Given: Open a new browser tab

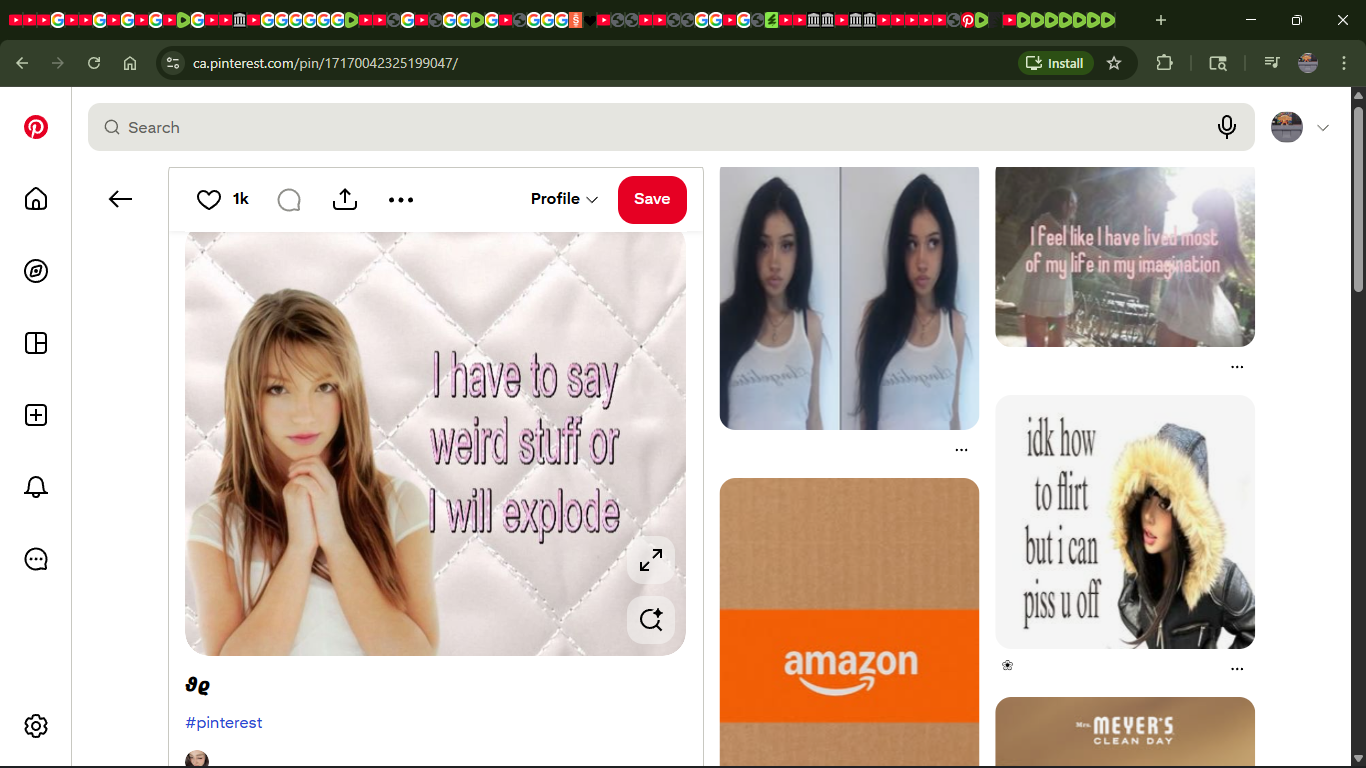Looking at the screenshot, I should pos(1159,19).
